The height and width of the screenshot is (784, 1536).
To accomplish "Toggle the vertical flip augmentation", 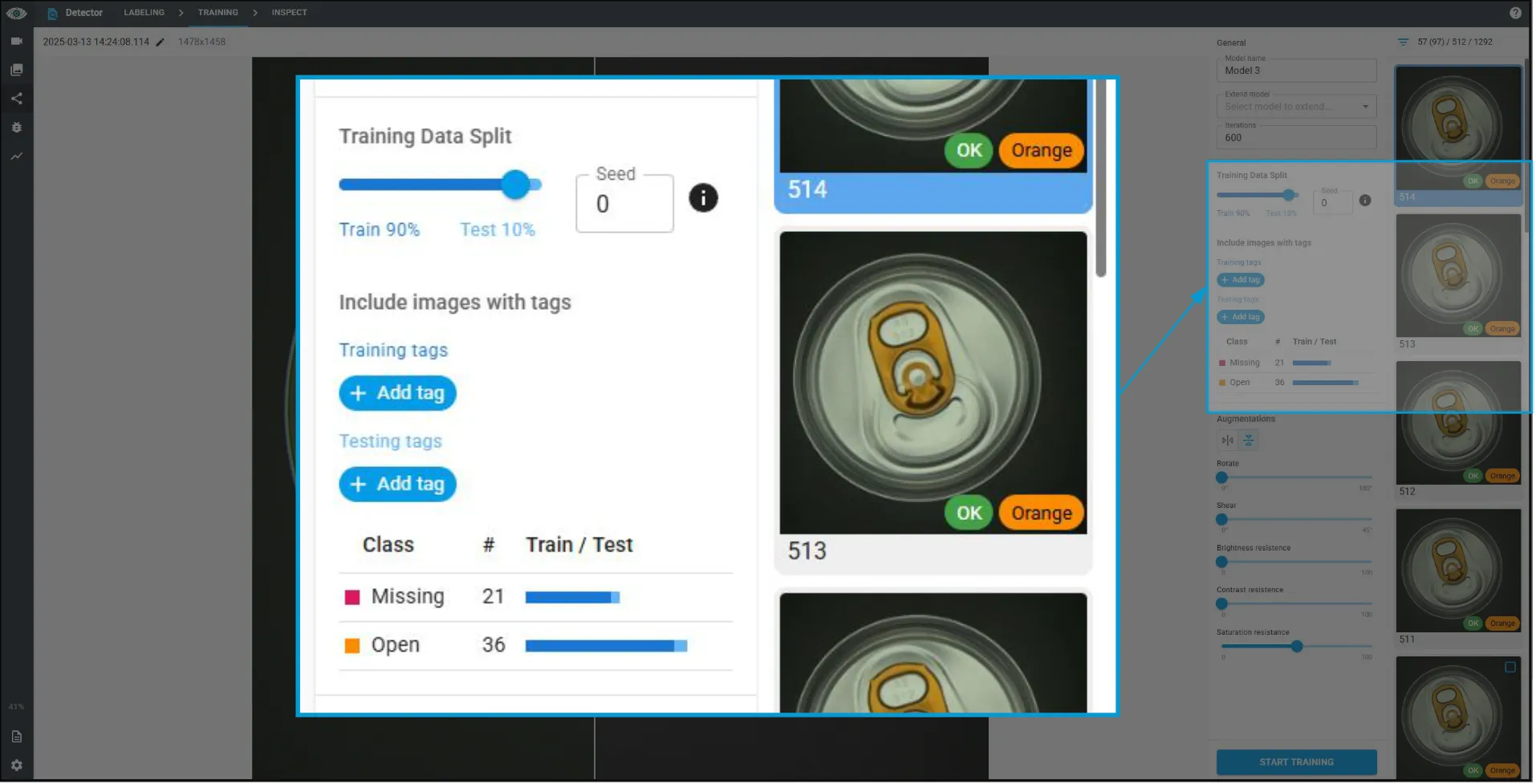I will click(1249, 440).
